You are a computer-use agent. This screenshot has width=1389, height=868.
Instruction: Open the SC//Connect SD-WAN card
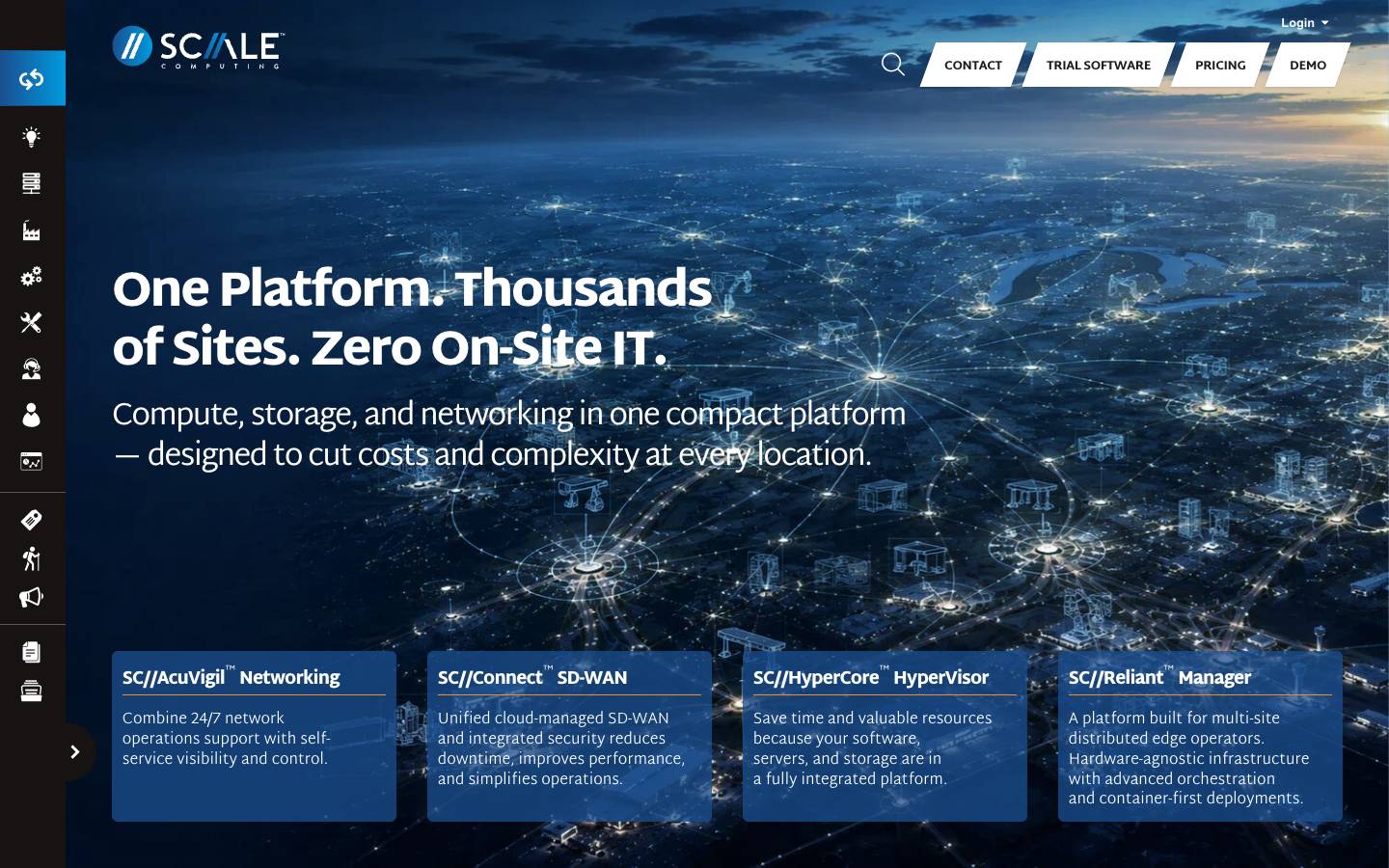(x=569, y=736)
